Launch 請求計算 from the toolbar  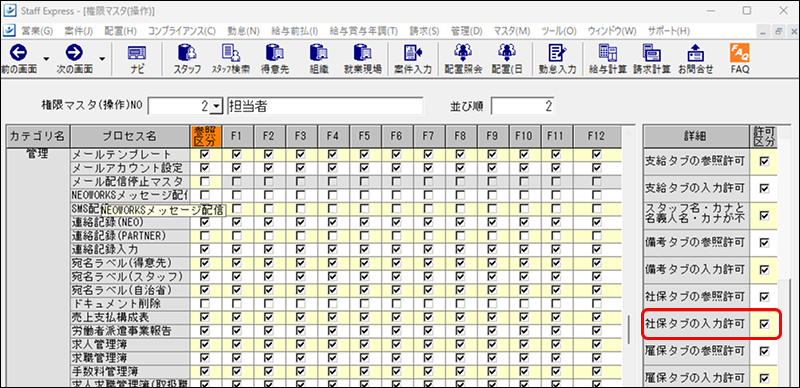[652, 60]
